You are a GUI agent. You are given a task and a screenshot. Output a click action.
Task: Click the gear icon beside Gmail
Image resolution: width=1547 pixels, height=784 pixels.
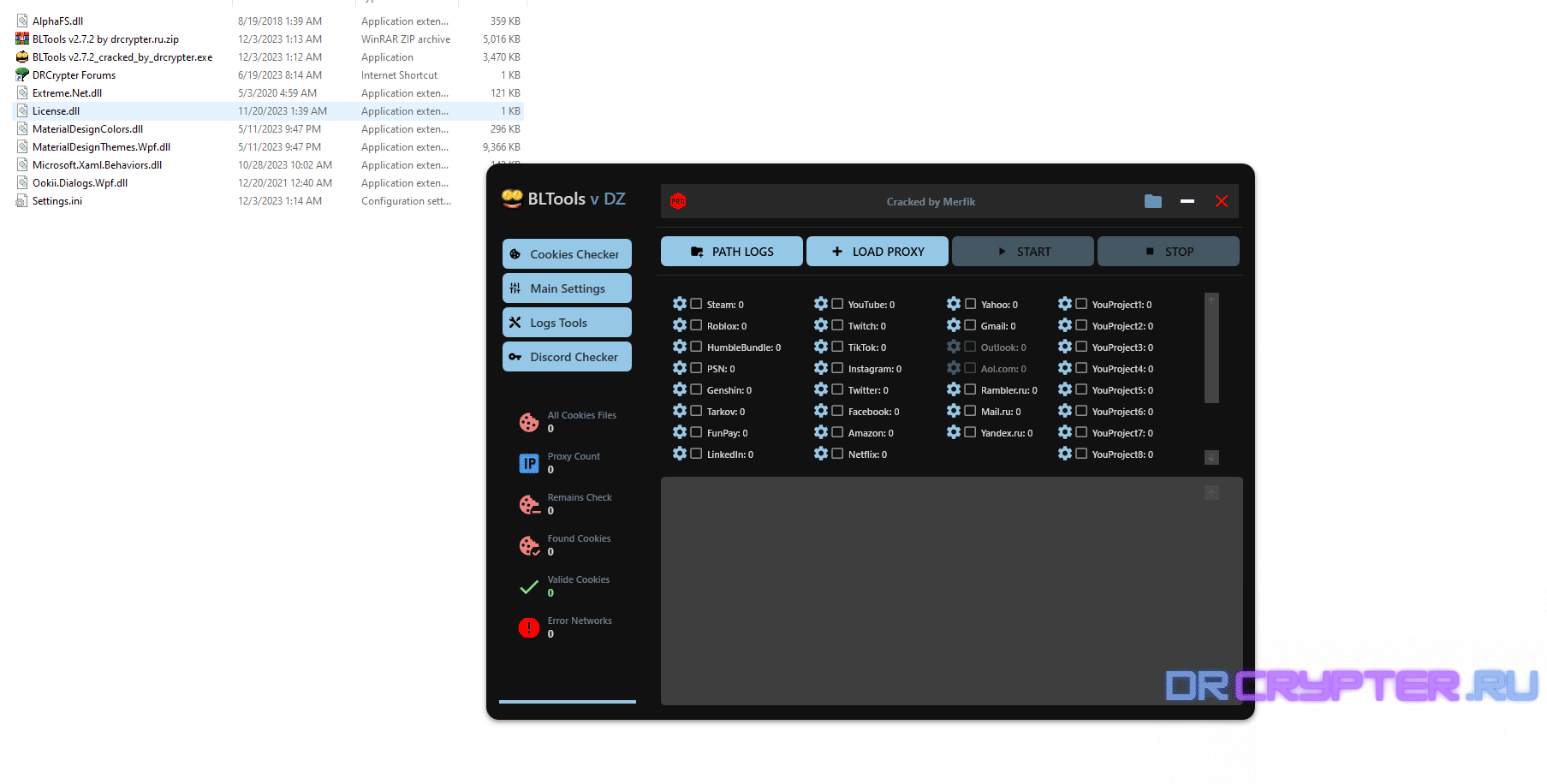point(954,325)
